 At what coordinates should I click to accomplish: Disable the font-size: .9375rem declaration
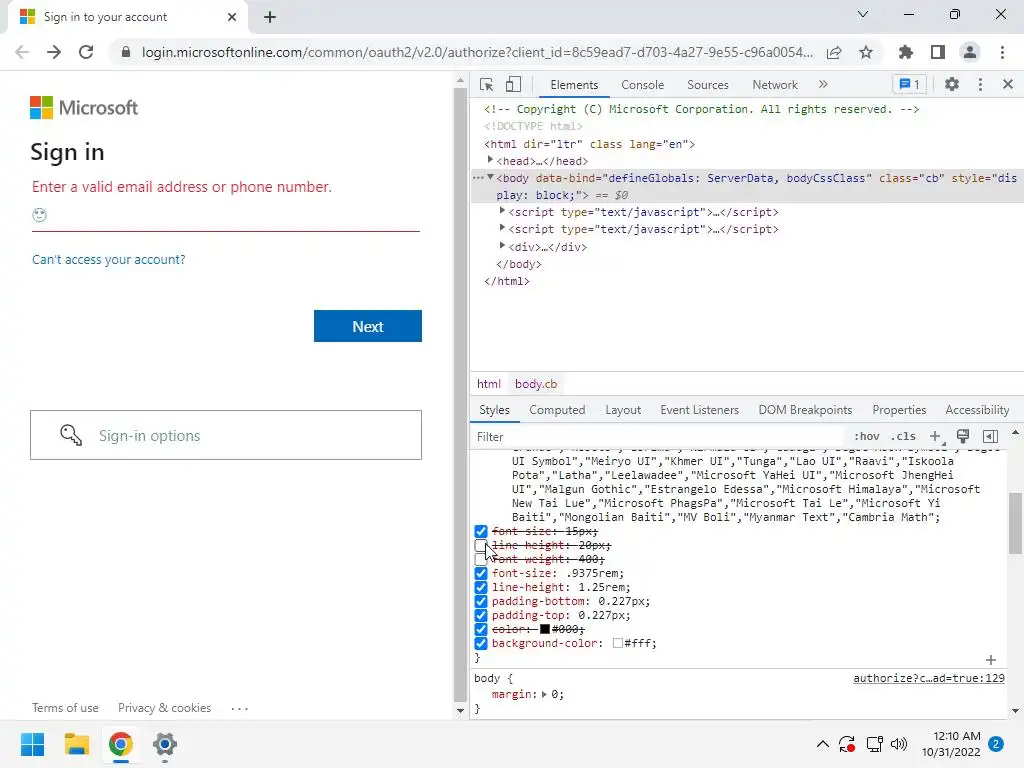[481, 573]
